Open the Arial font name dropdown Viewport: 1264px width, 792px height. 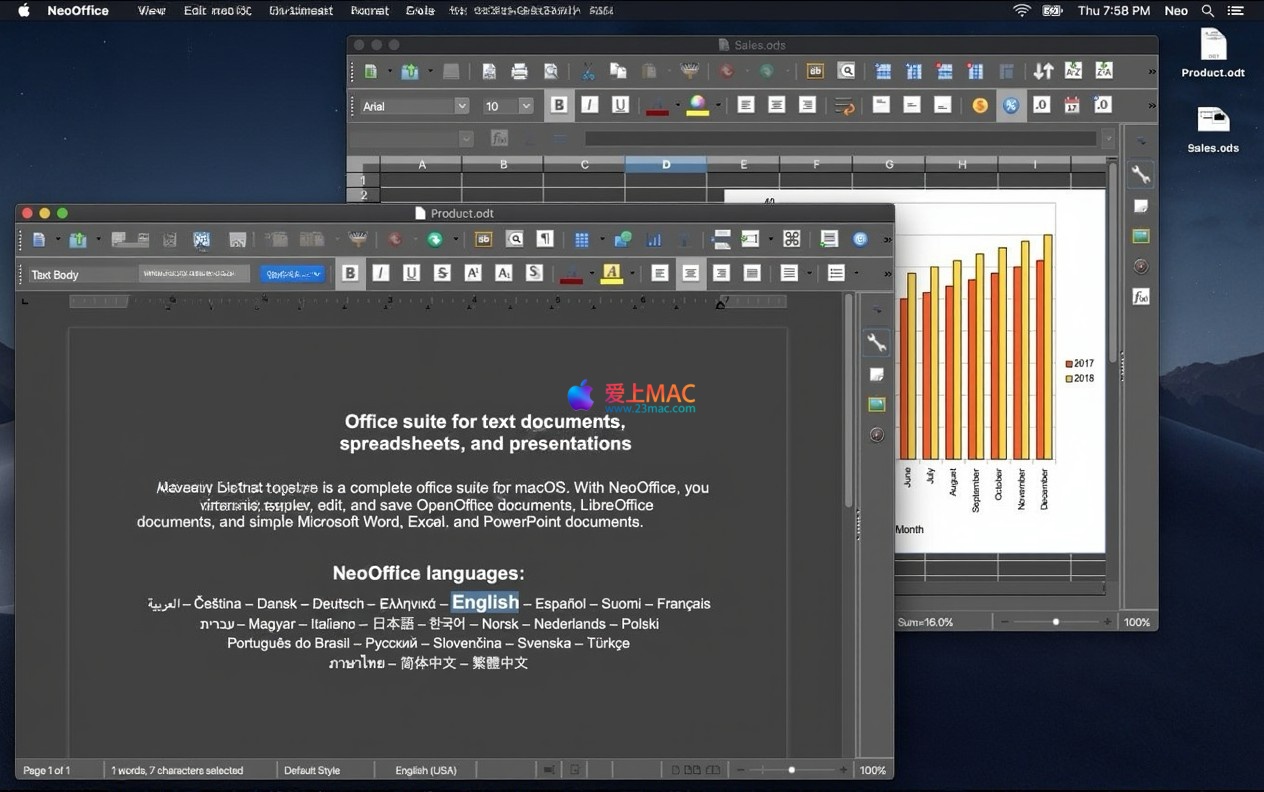coord(461,106)
